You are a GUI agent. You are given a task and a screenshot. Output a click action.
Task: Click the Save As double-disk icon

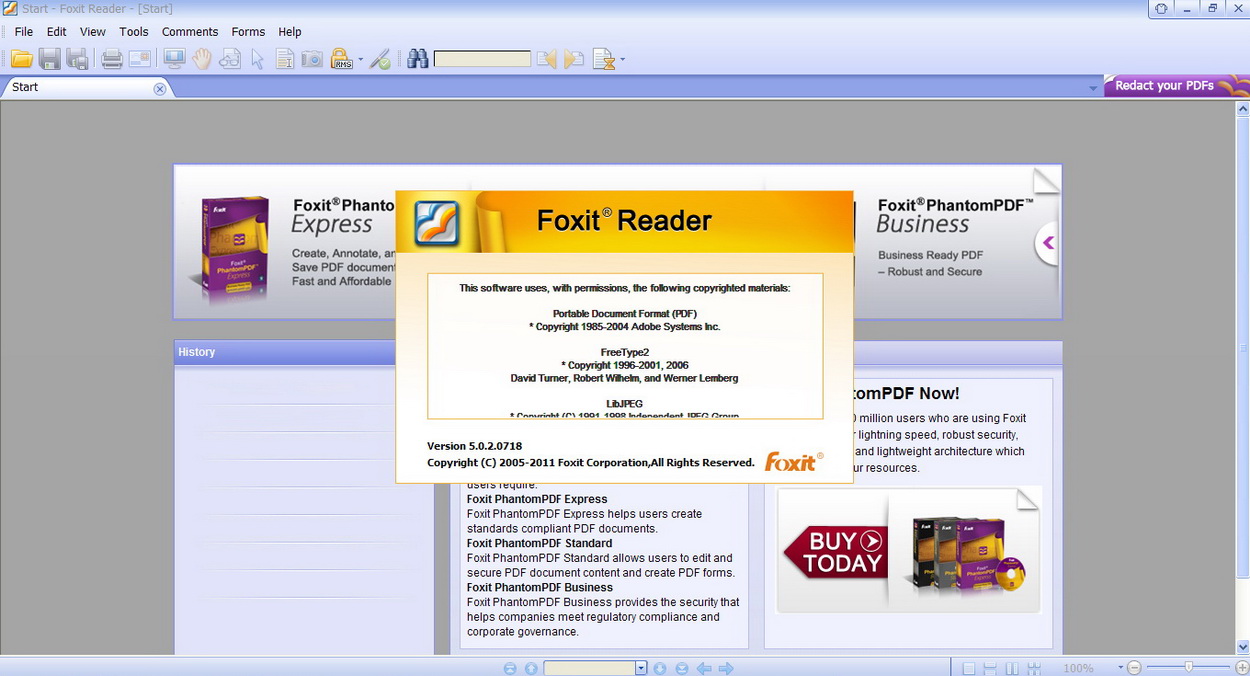point(78,59)
